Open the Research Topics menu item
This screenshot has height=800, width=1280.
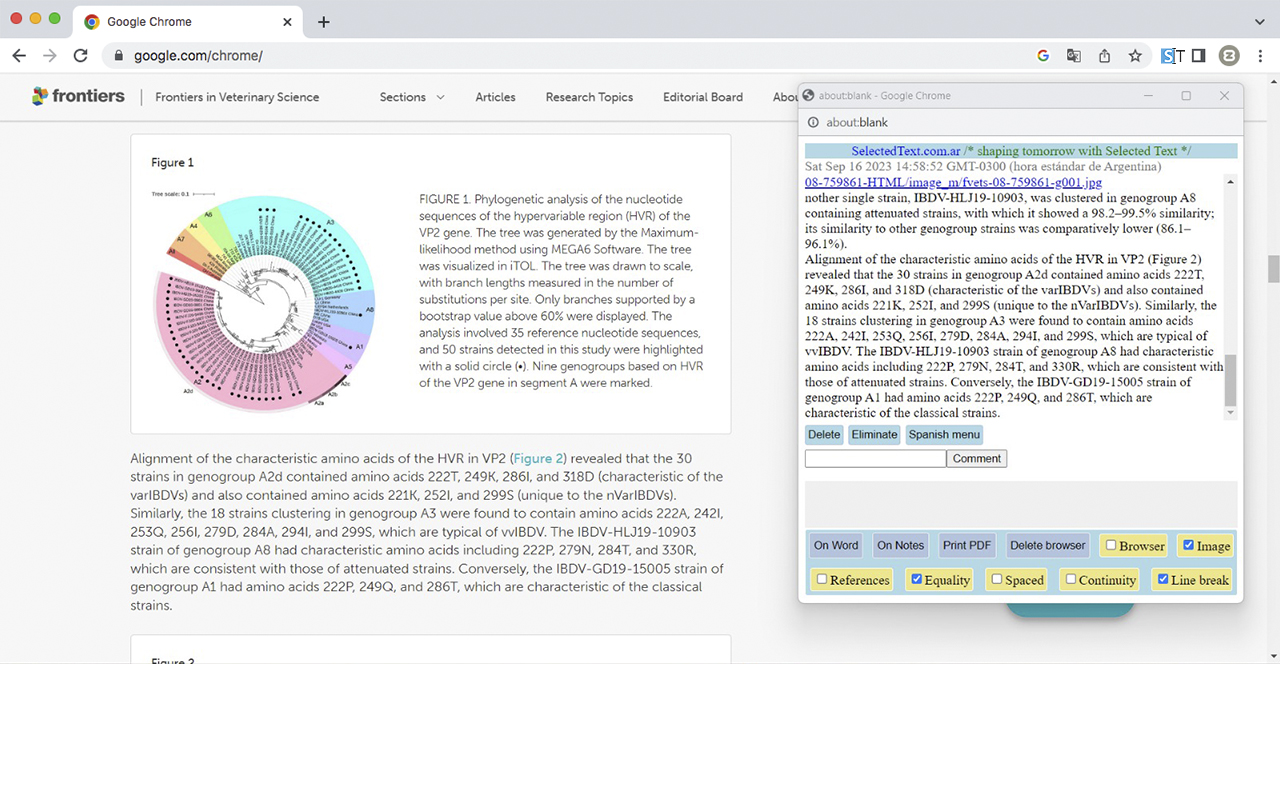(x=589, y=97)
